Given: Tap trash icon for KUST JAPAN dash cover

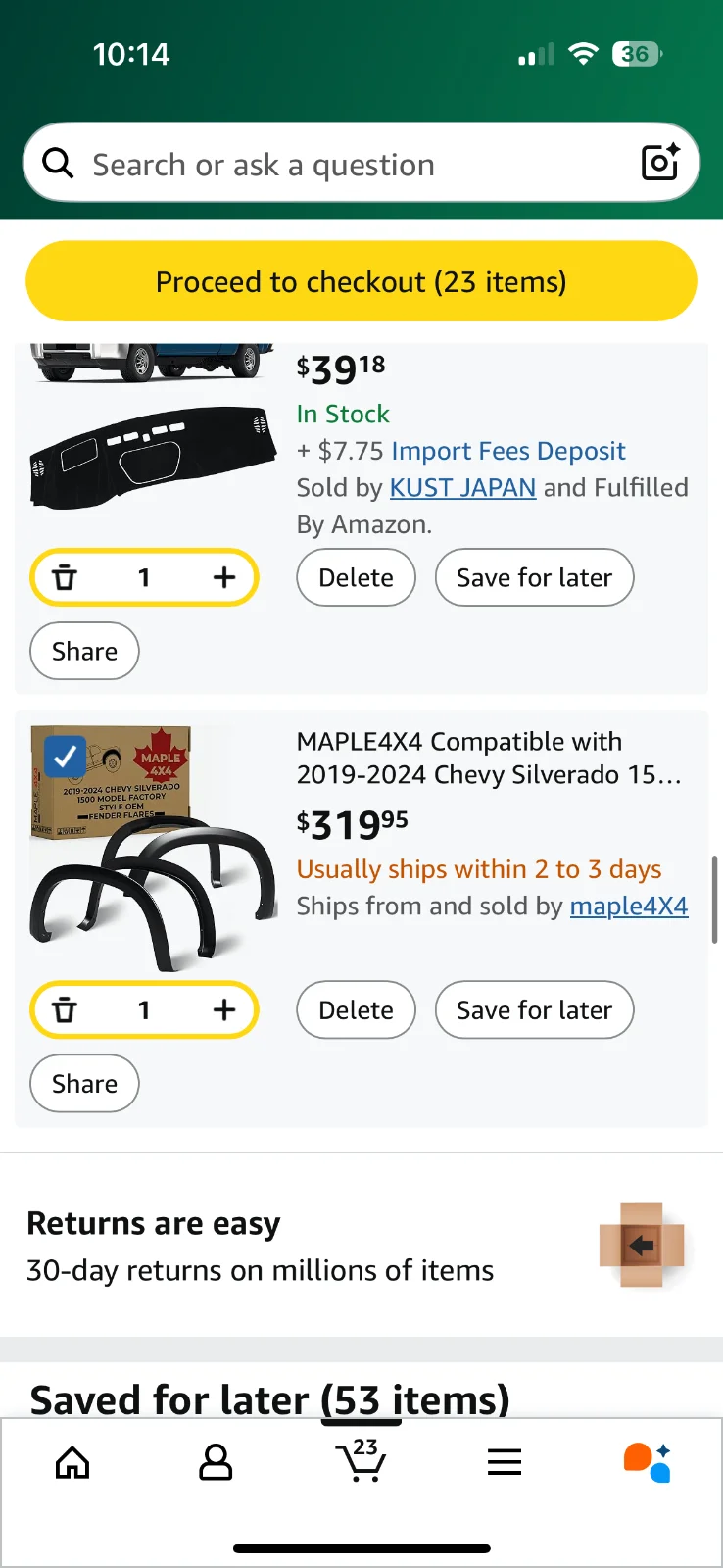Looking at the screenshot, I should [65, 578].
